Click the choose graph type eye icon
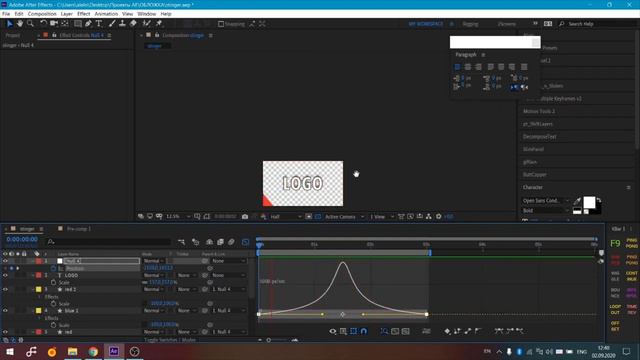This screenshot has width=640, height=360. (333, 331)
